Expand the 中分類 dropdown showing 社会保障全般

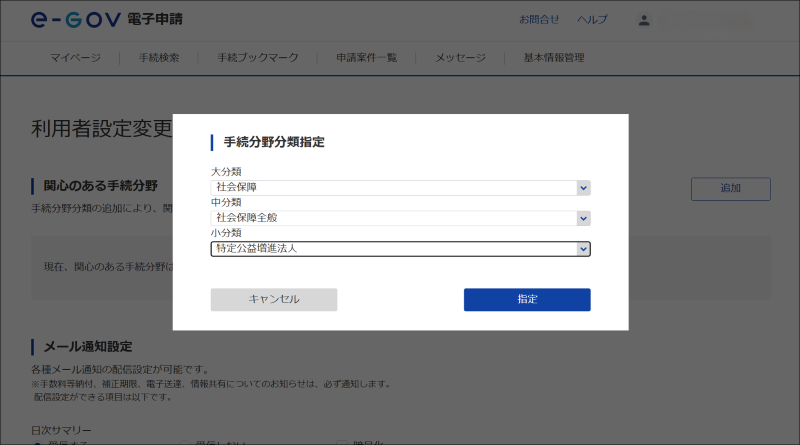coord(401,218)
